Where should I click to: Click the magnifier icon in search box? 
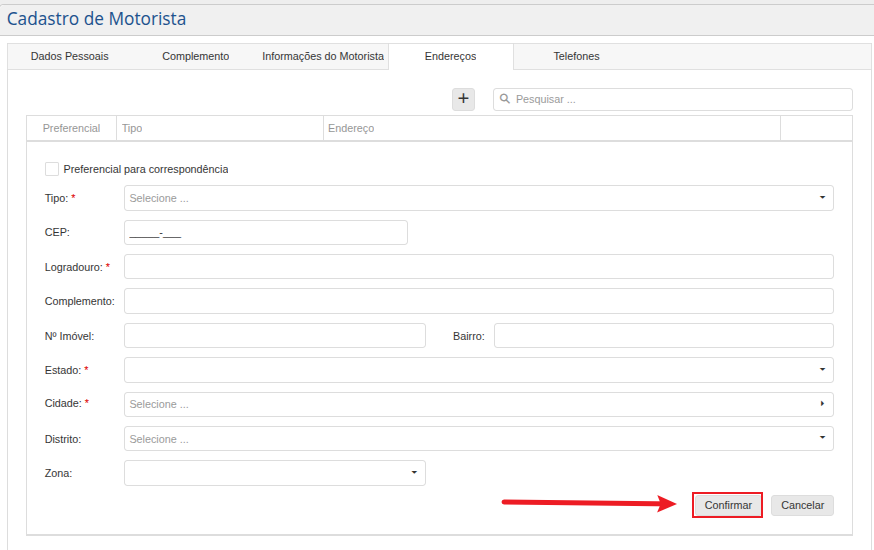click(x=505, y=99)
